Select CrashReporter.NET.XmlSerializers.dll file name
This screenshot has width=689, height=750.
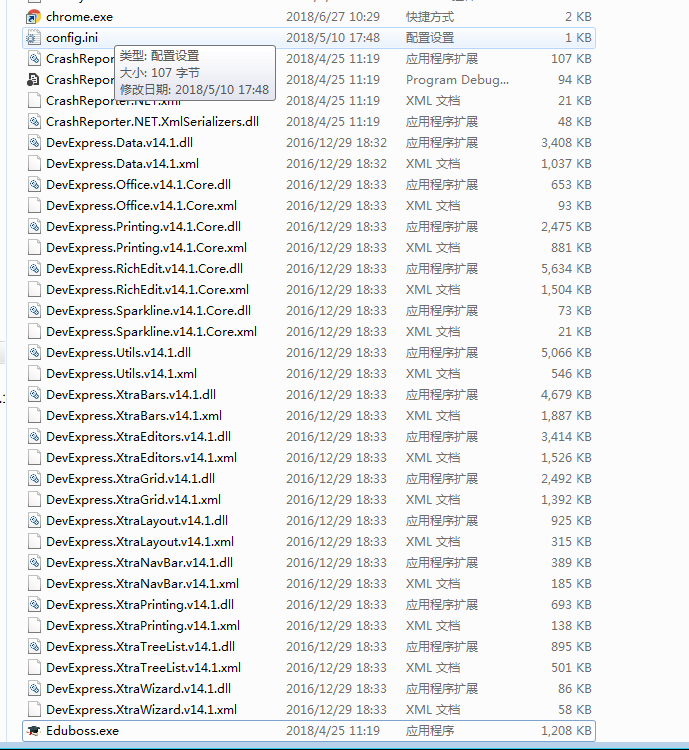(152, 122)
